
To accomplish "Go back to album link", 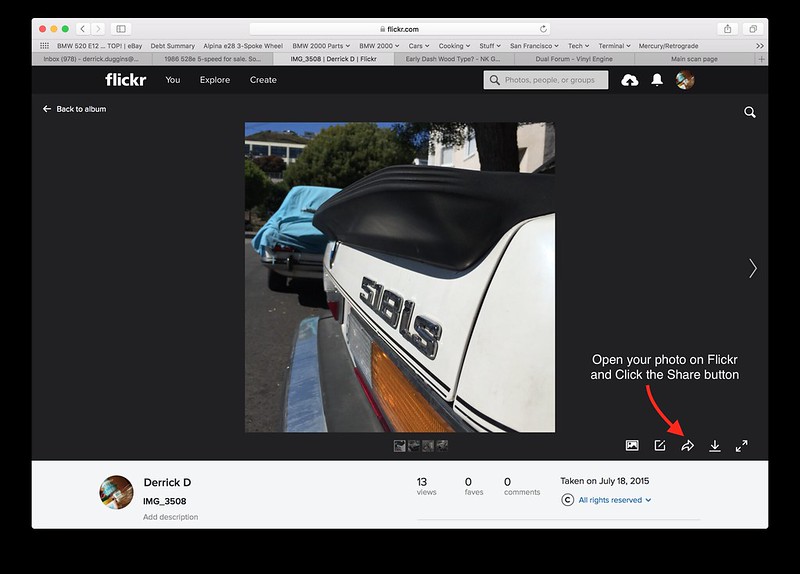I will 75,109.
